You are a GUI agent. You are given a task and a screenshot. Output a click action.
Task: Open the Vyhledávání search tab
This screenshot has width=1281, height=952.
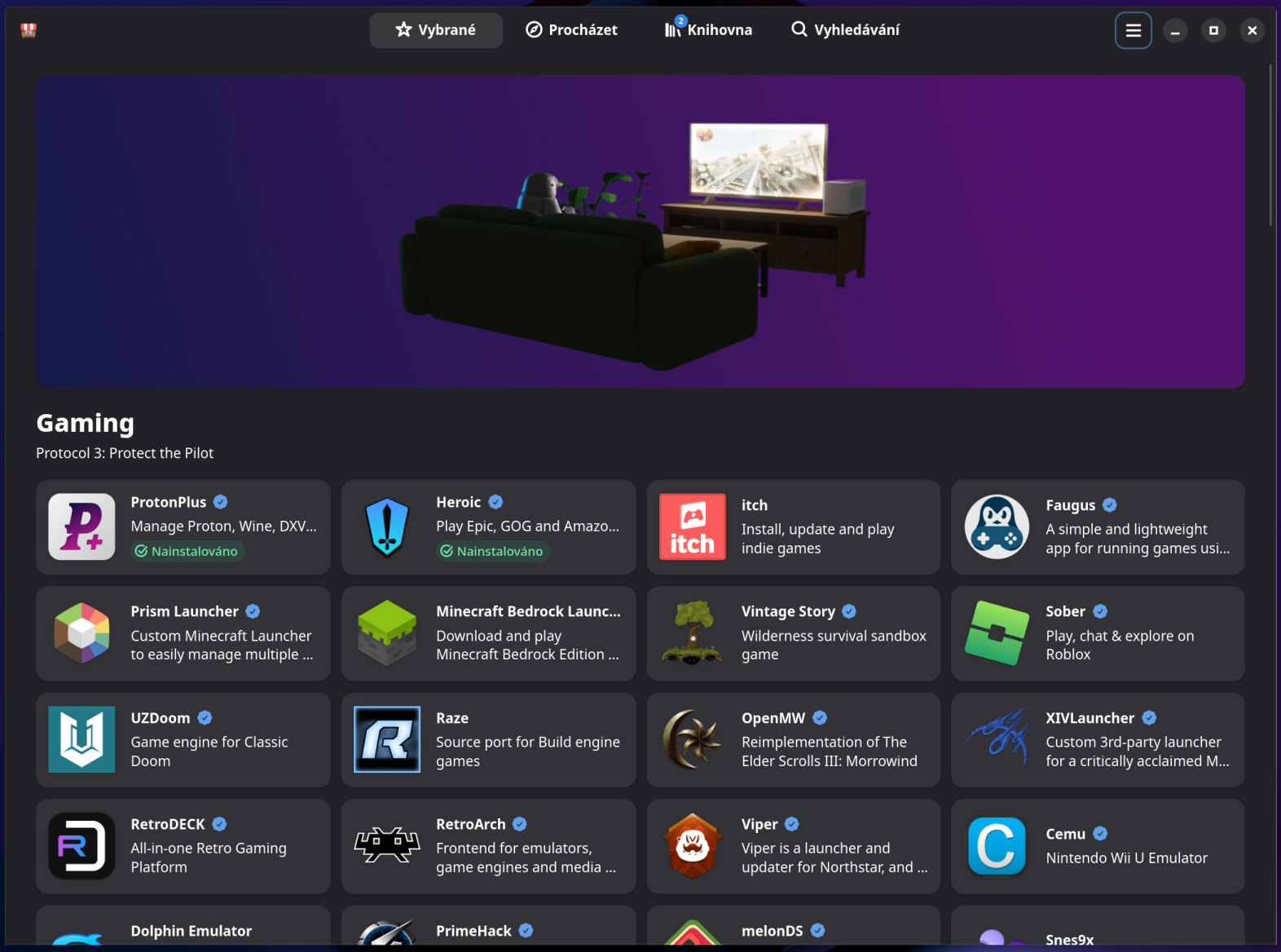point(845,30)
